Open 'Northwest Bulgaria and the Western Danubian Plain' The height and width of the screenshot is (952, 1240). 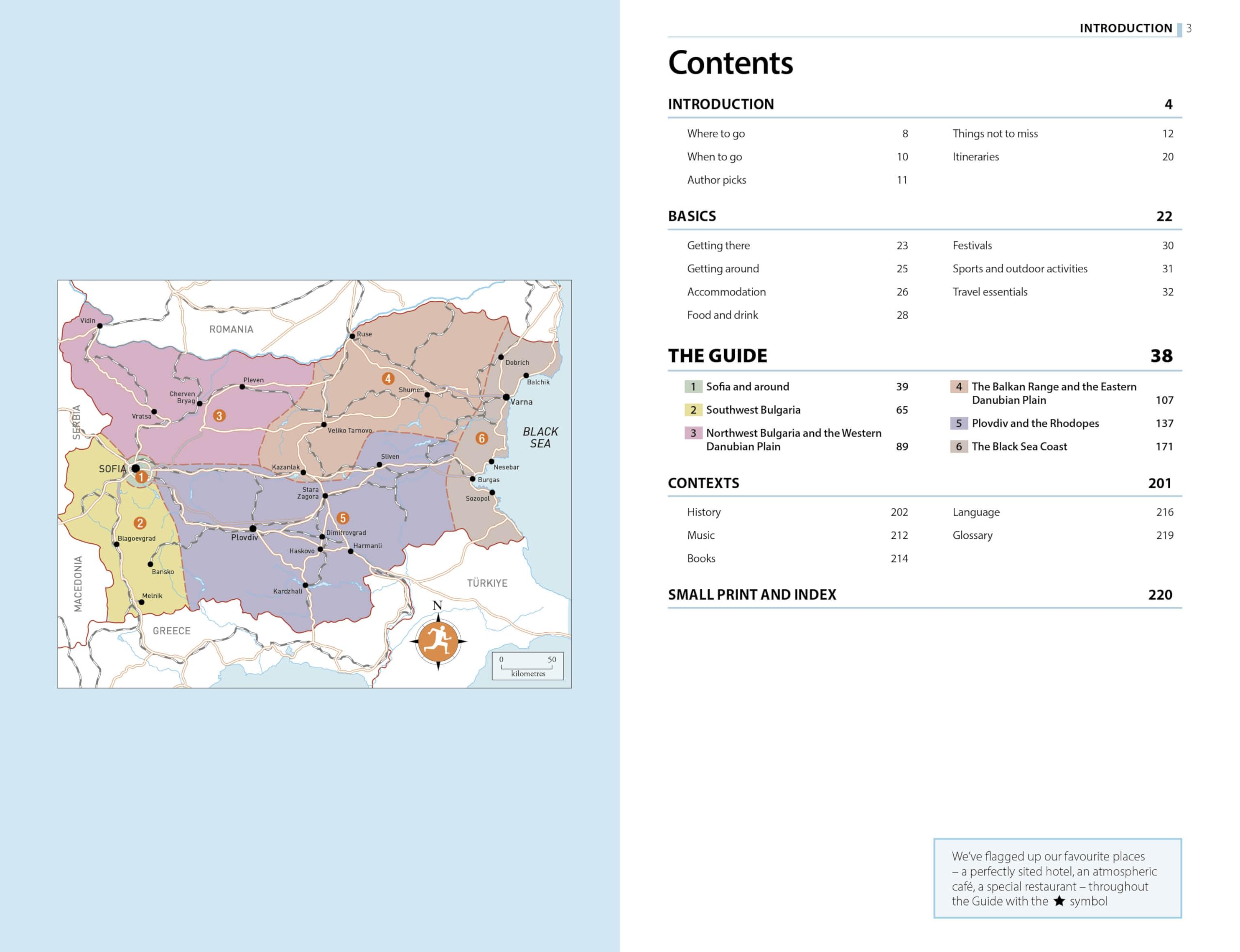pos(793,440)
